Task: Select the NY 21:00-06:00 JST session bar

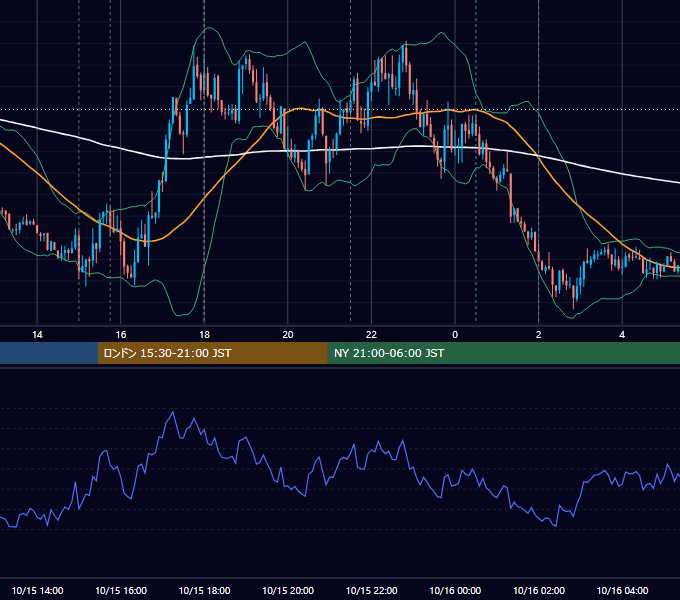Action: (x=503, y=353)
